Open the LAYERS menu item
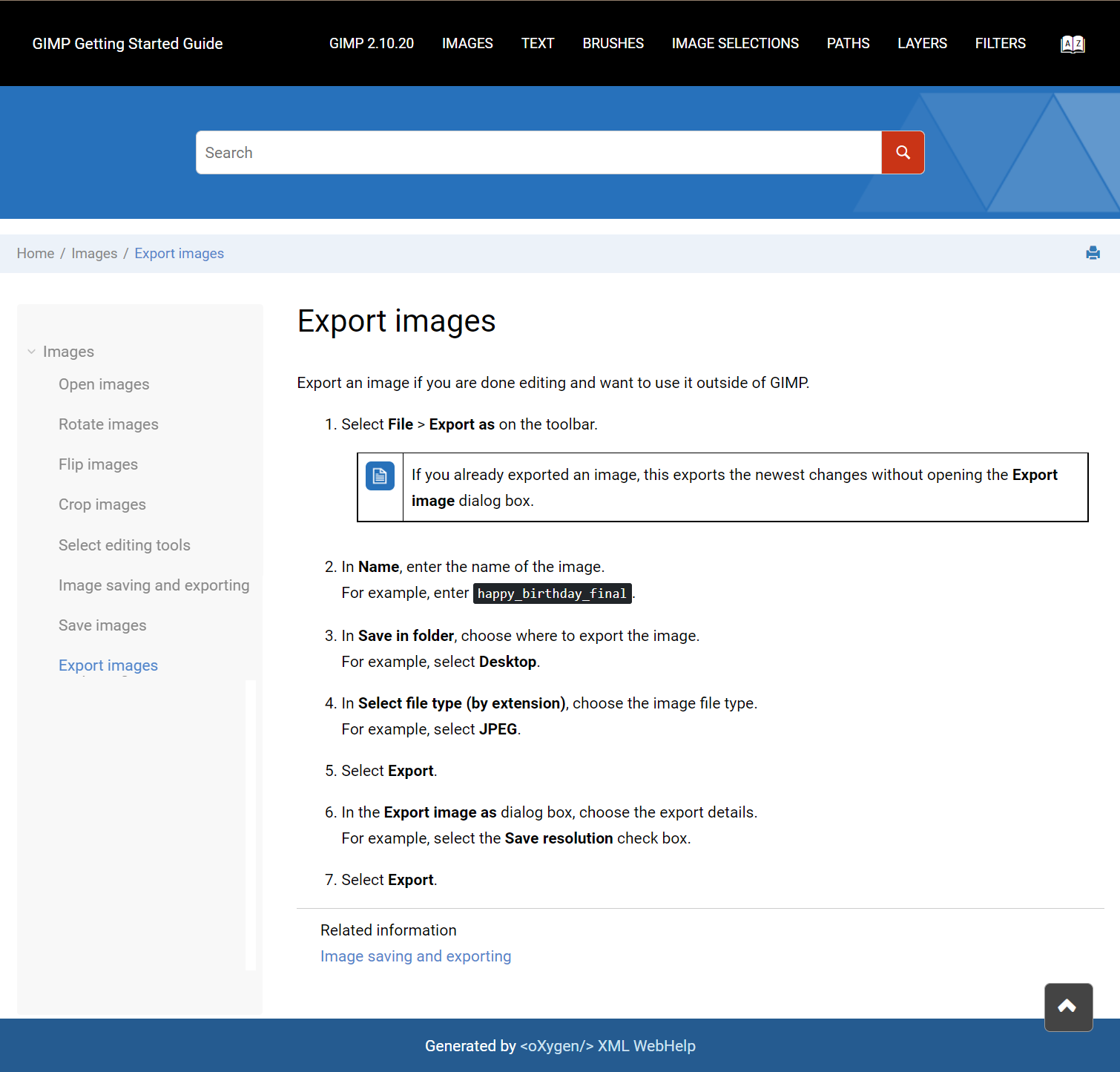 pyautogui.click(x=922, y=44)
